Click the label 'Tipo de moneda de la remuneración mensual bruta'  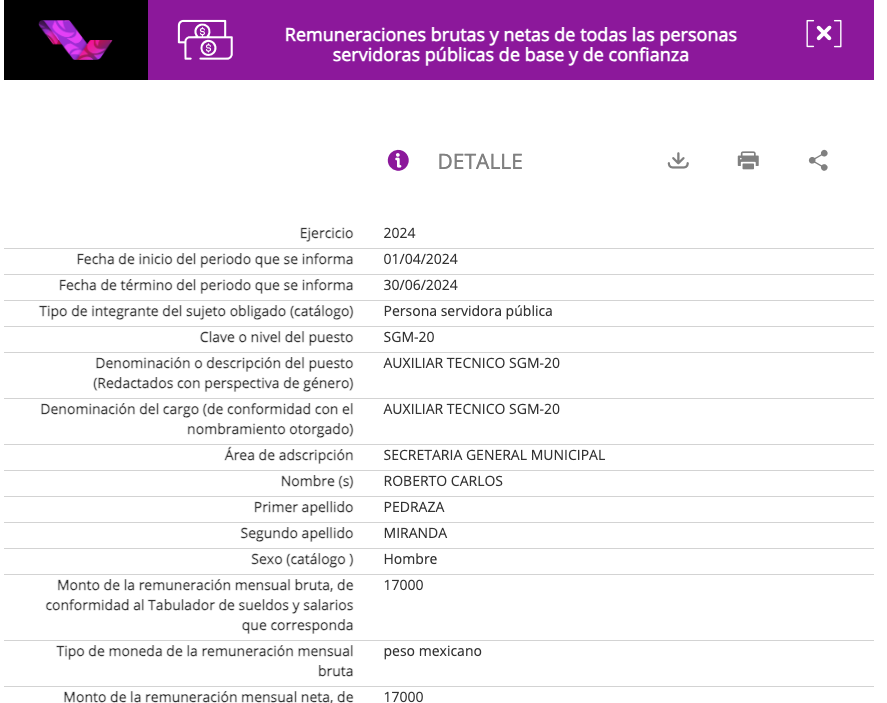tap(205, 661)
